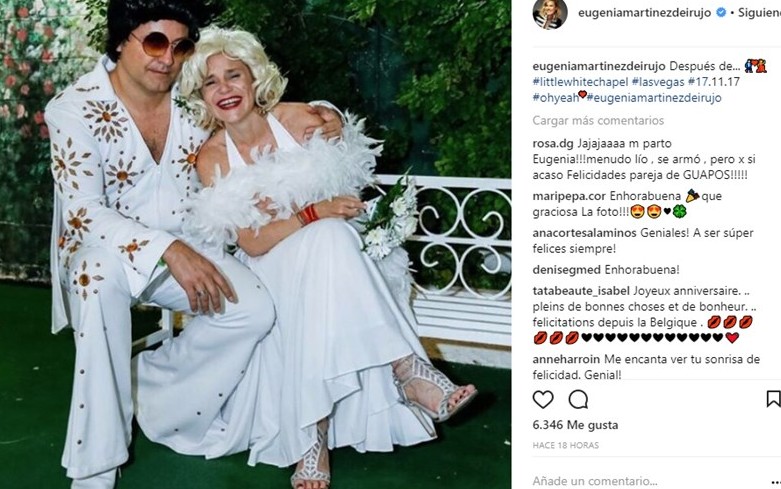Visit tatabeaute_isabel commenter profile
781x489 pixels.
coord(581,291)
